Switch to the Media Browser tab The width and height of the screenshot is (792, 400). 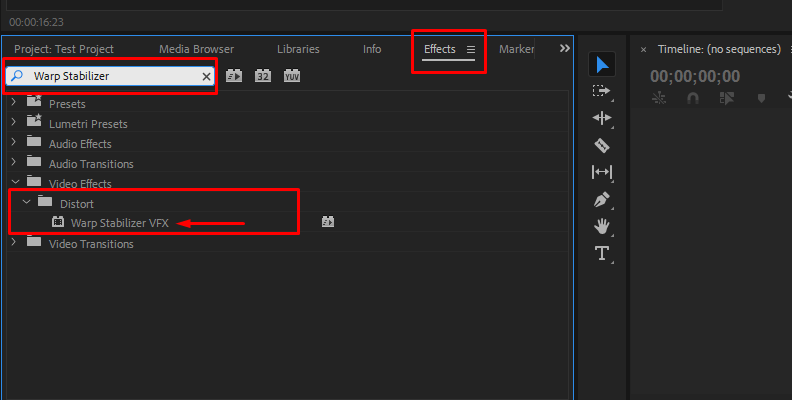tap(196, 49)
